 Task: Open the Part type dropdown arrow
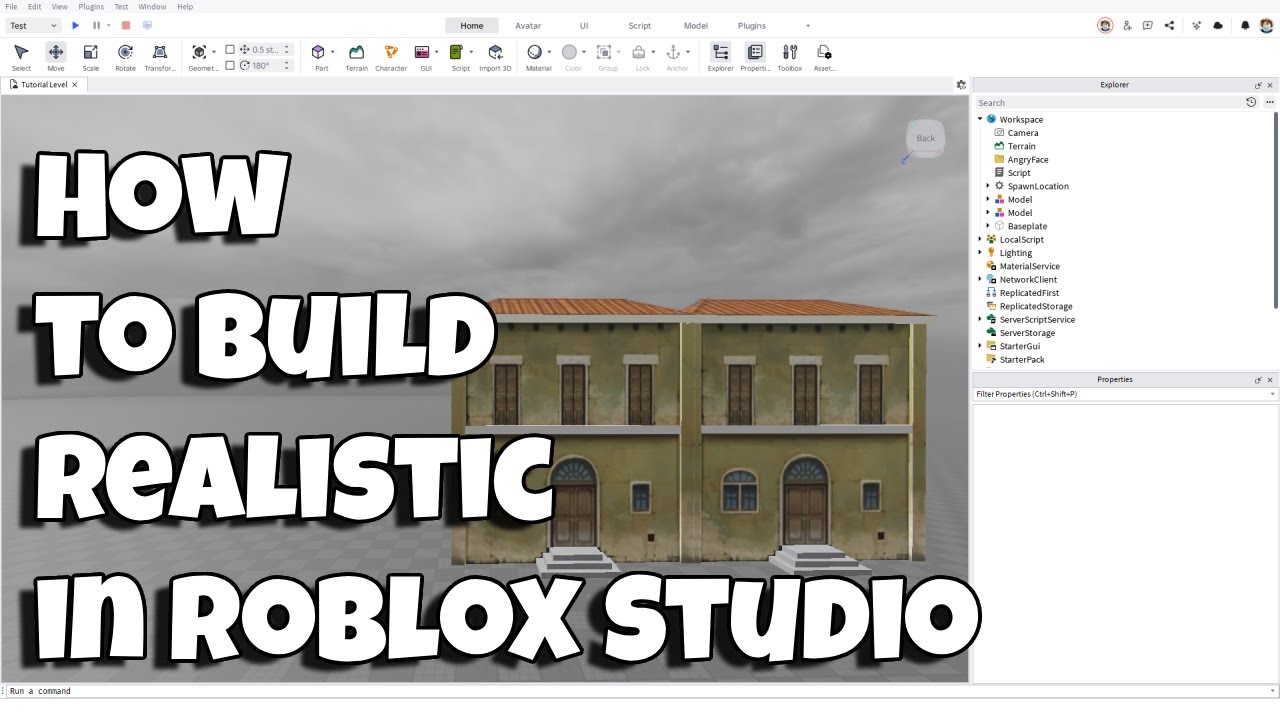click(332, 52)
